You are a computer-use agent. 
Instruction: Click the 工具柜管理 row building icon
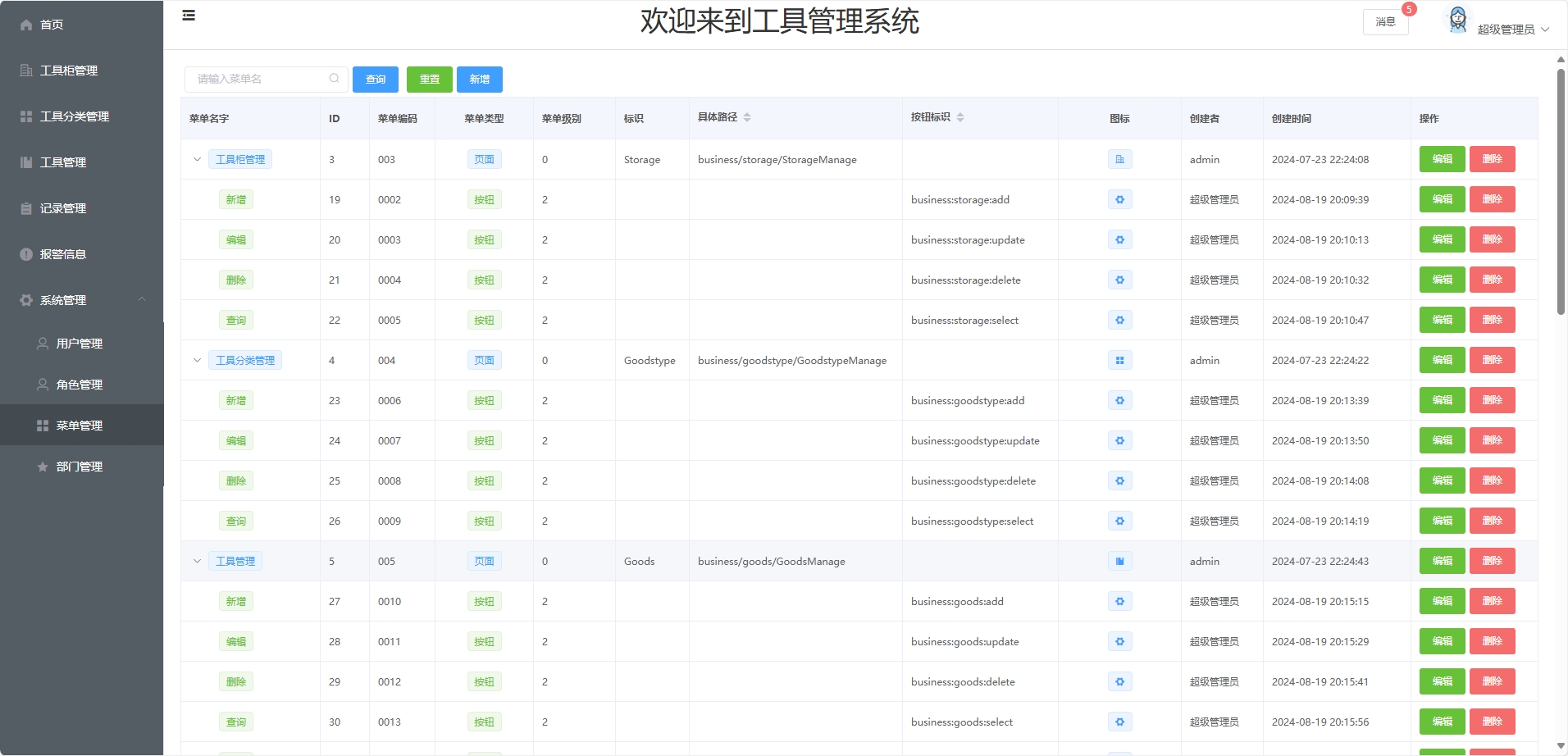1119,160
